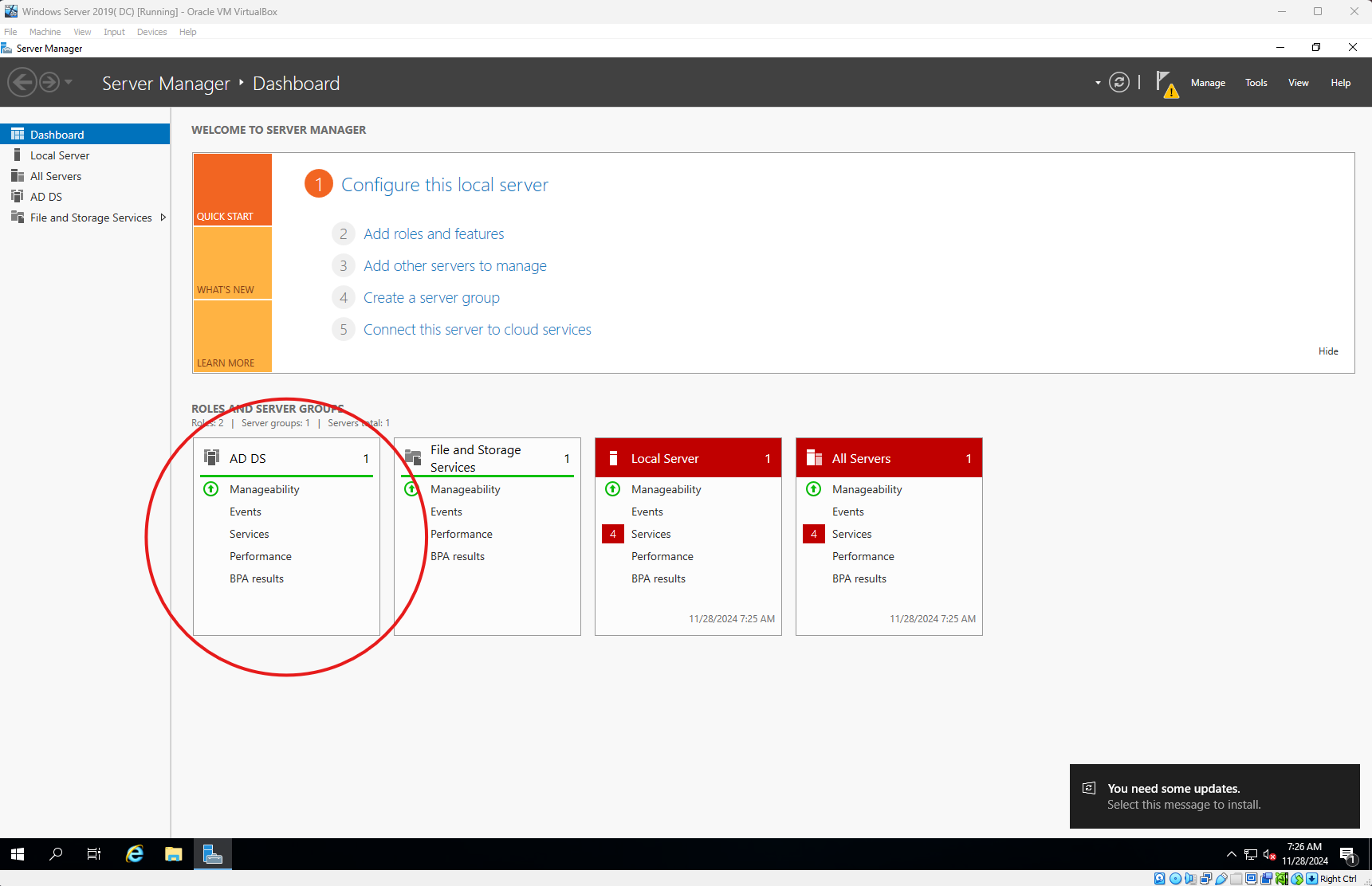Select the LEARN MORE tile
The height and width of the screenshot is (886, 1372).
pos(233,336)
